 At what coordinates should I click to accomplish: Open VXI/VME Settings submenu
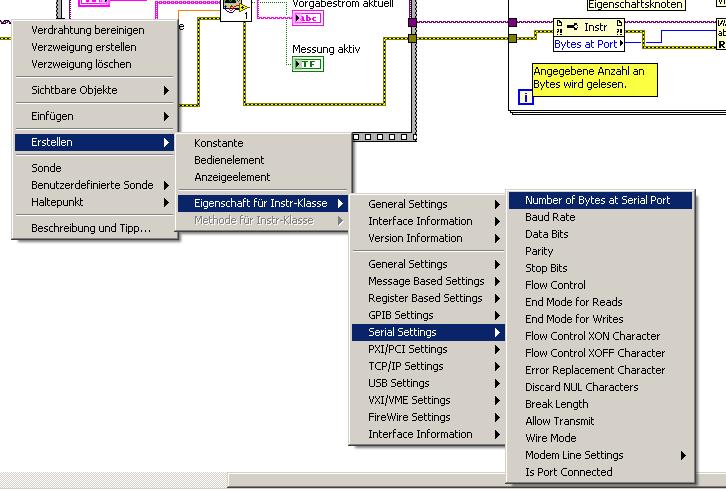point(428,400)
